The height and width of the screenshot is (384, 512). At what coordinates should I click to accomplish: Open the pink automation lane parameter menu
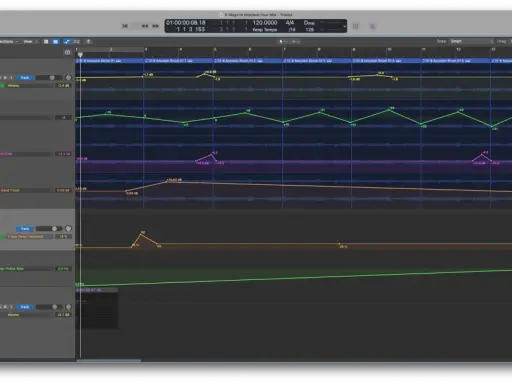coord(26,154)
